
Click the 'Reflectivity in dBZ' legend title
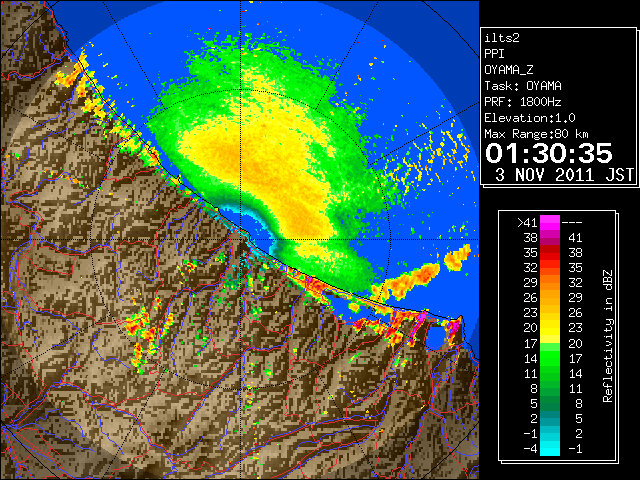coord(608,336)
